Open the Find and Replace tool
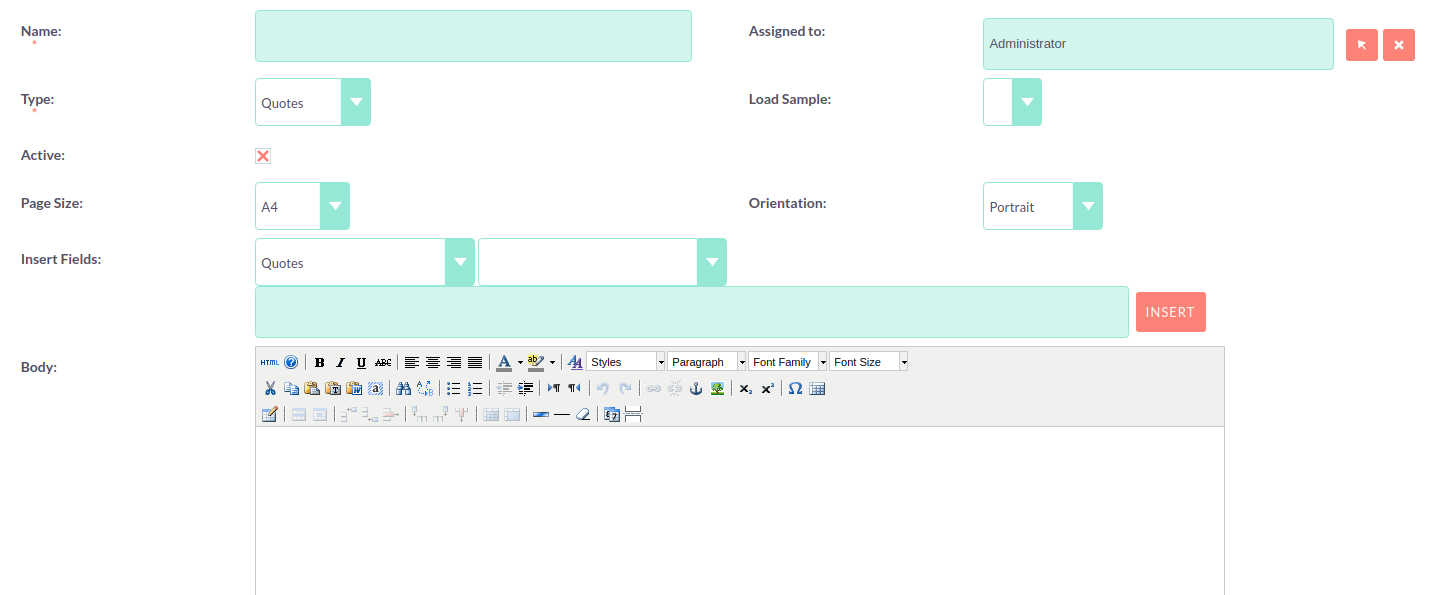 [x=425, y=388]
